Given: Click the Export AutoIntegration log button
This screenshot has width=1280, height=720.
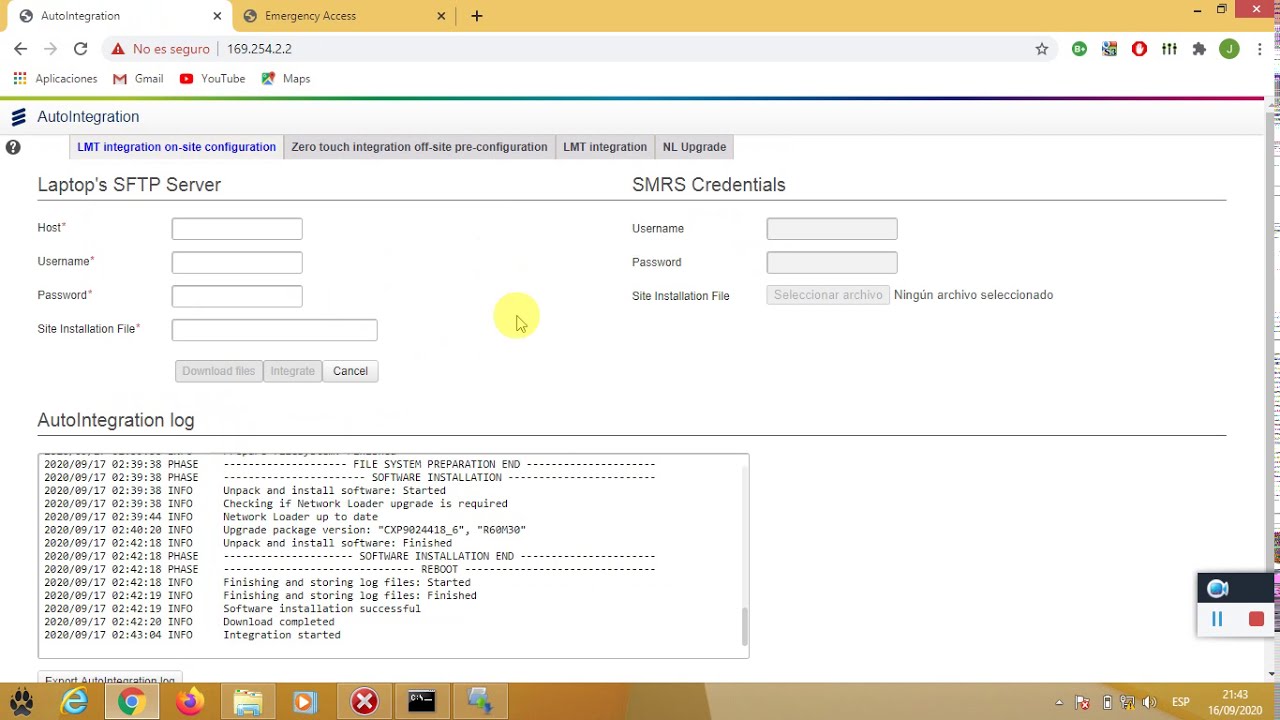Looking at the screenshot, I should 110,680.
